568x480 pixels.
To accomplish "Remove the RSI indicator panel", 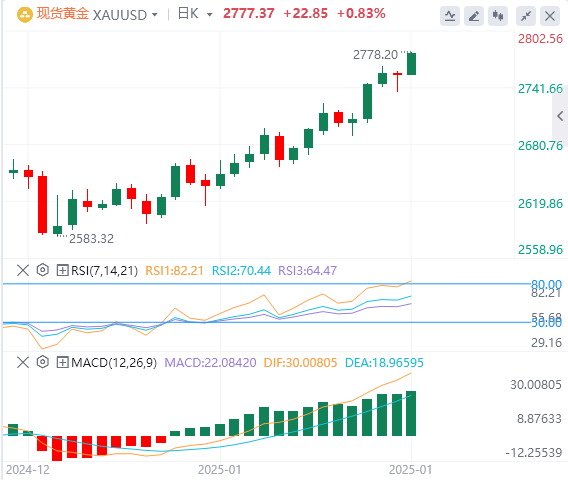I will click(23, 270).
